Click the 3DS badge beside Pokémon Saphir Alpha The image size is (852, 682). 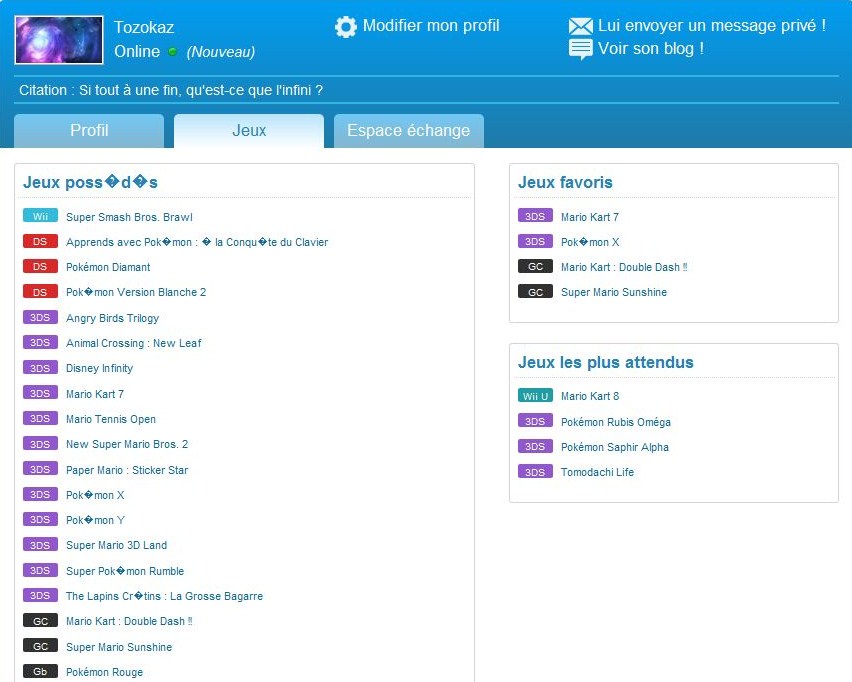(535, 446)
